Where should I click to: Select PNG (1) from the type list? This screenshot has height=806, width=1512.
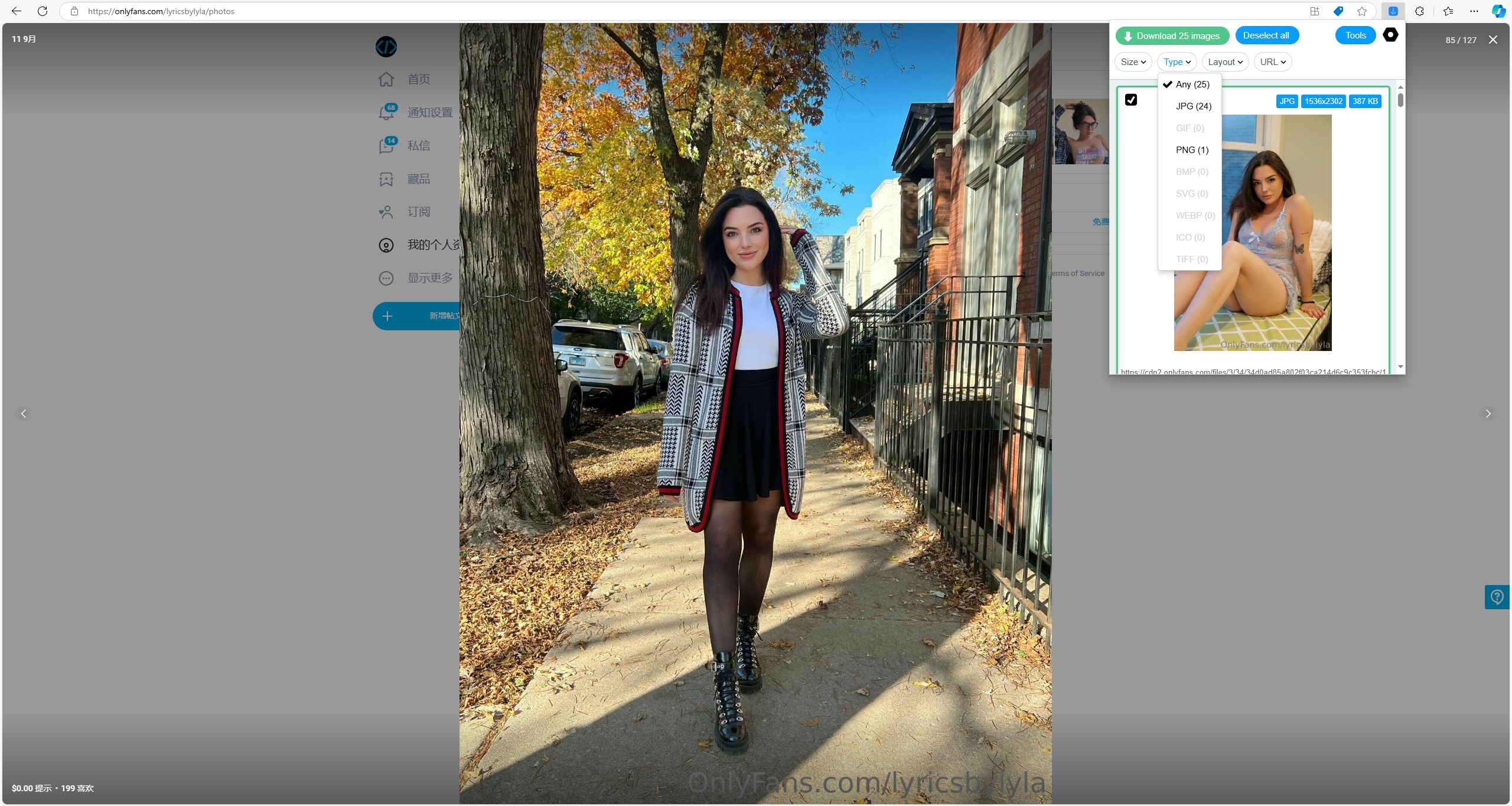click(x=1192, y=149)
